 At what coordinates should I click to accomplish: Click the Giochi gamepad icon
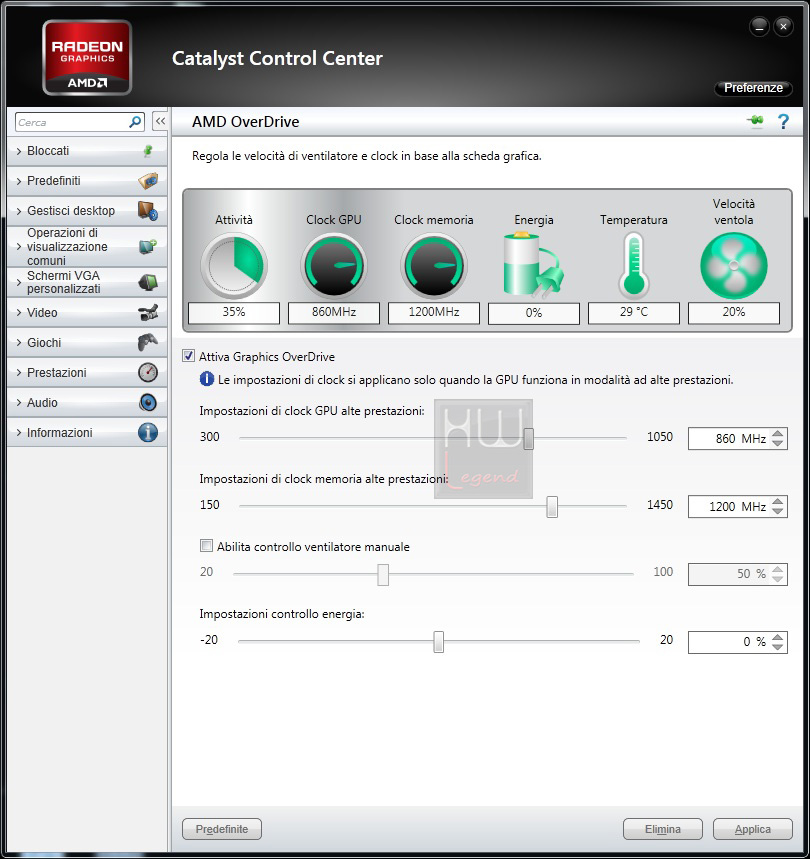click(148, 342)
